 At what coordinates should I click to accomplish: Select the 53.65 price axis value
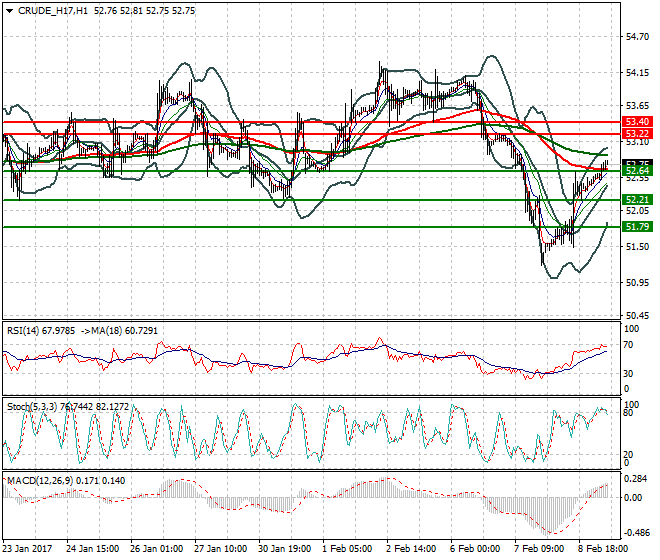[637, 105]
